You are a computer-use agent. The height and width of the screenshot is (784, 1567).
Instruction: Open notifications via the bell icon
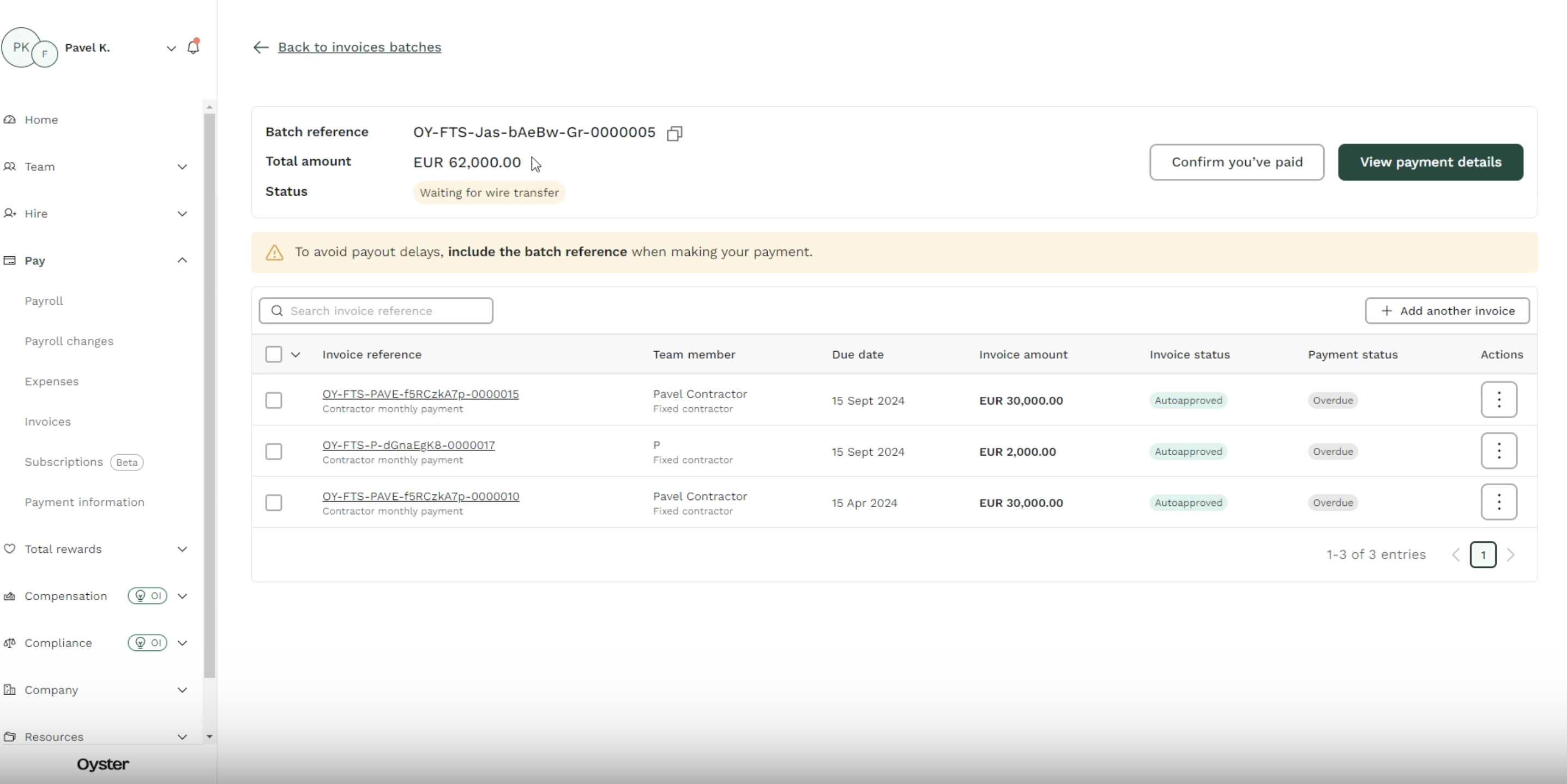193,47
